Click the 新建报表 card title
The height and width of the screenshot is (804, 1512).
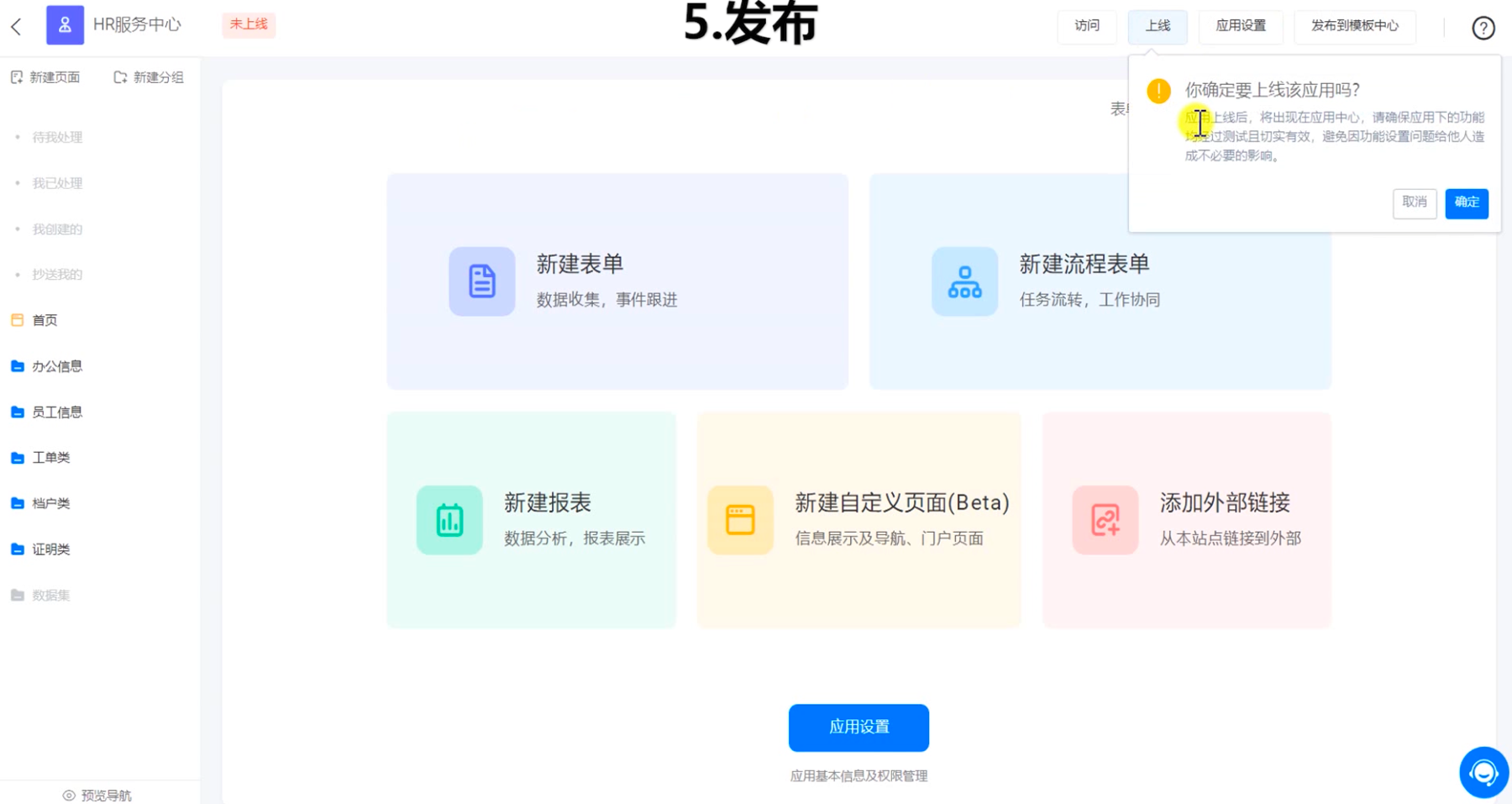tap(548, 503)
